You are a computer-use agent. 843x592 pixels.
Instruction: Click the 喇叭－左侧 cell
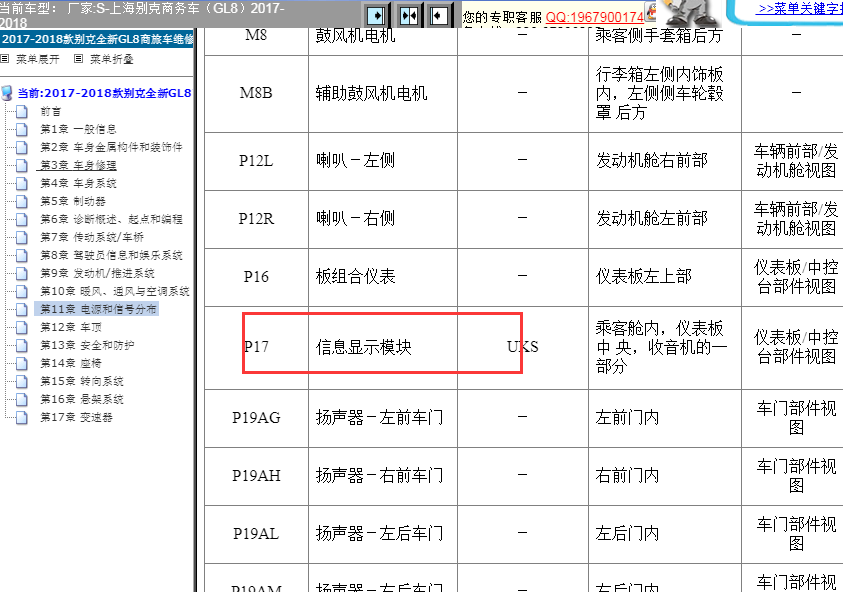coord(383,161)
